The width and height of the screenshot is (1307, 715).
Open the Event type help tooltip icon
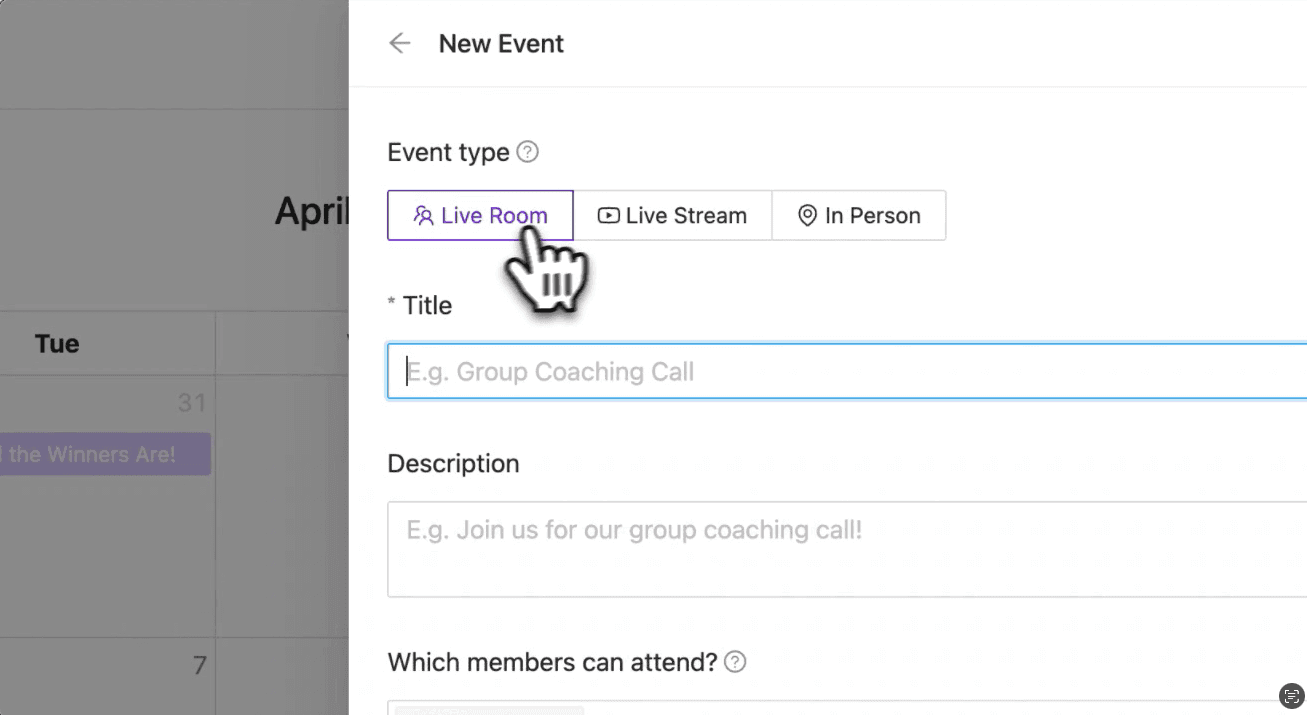tap(528, 152)
